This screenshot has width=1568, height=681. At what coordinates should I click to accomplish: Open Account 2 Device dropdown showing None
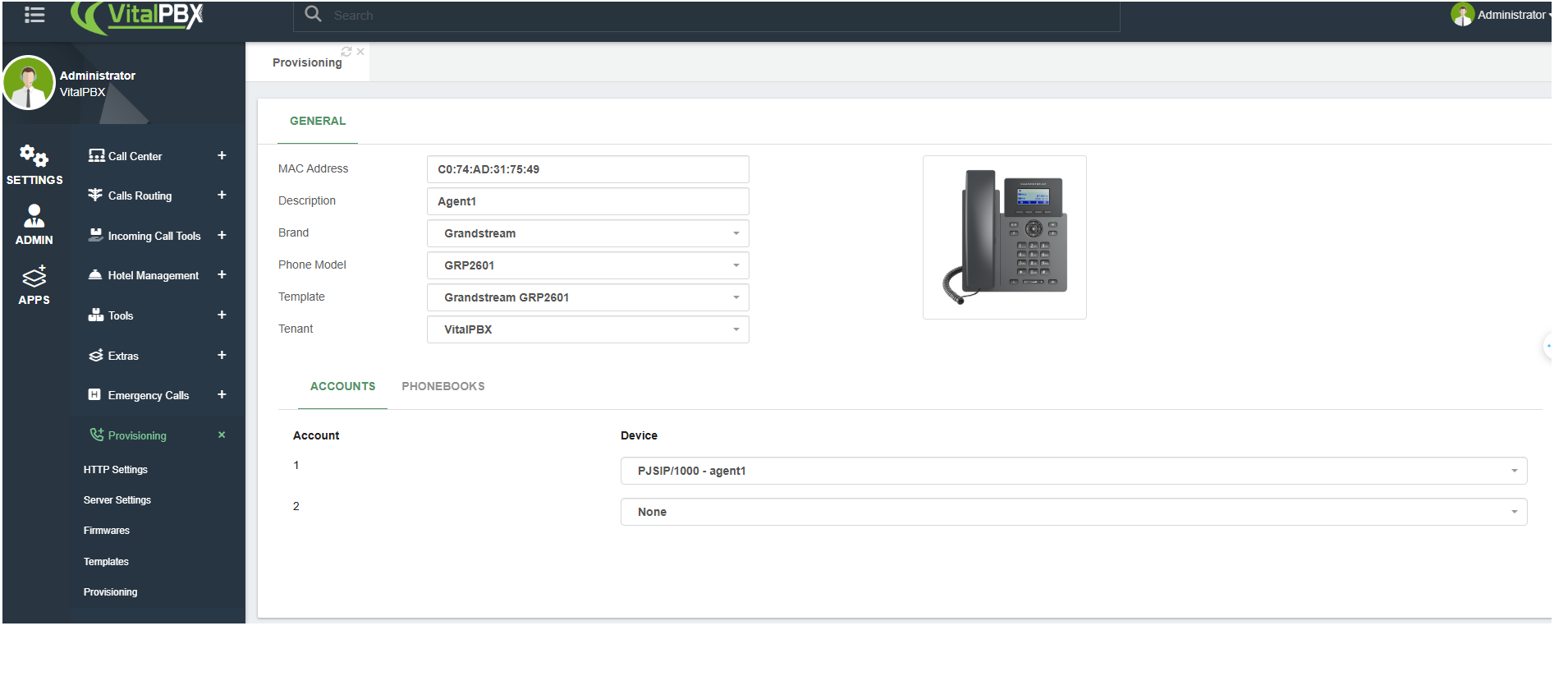coord(1073,512)
